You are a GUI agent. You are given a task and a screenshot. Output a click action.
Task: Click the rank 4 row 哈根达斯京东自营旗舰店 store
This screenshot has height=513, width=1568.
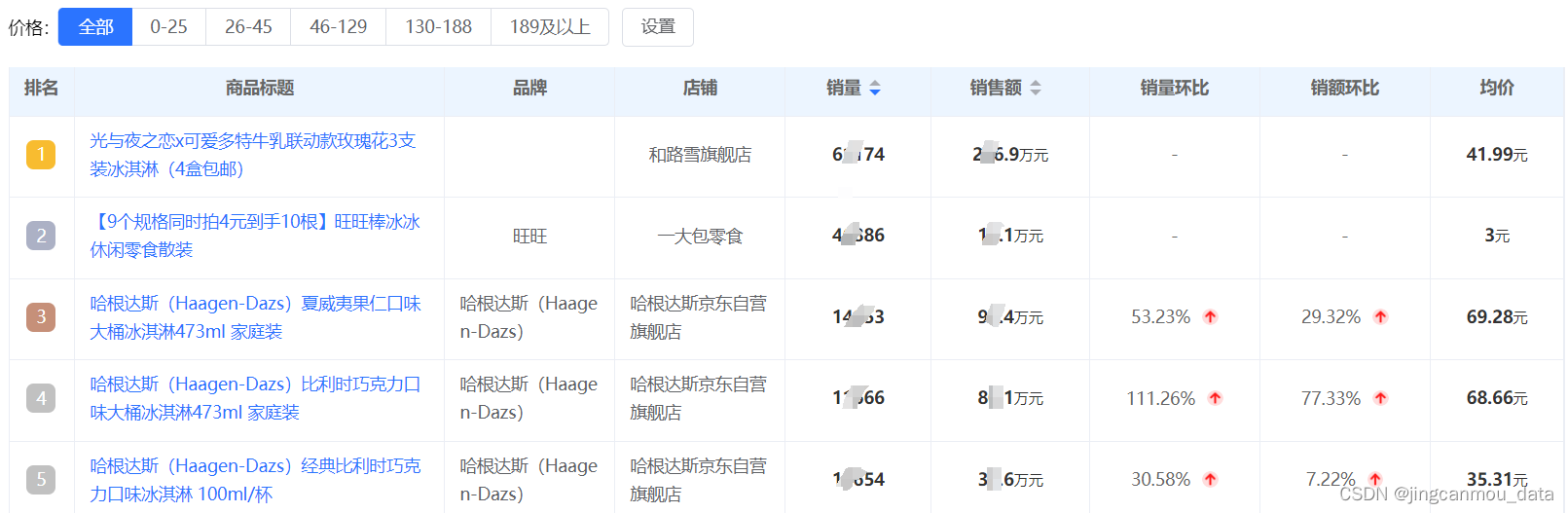[x=699, y=398]
